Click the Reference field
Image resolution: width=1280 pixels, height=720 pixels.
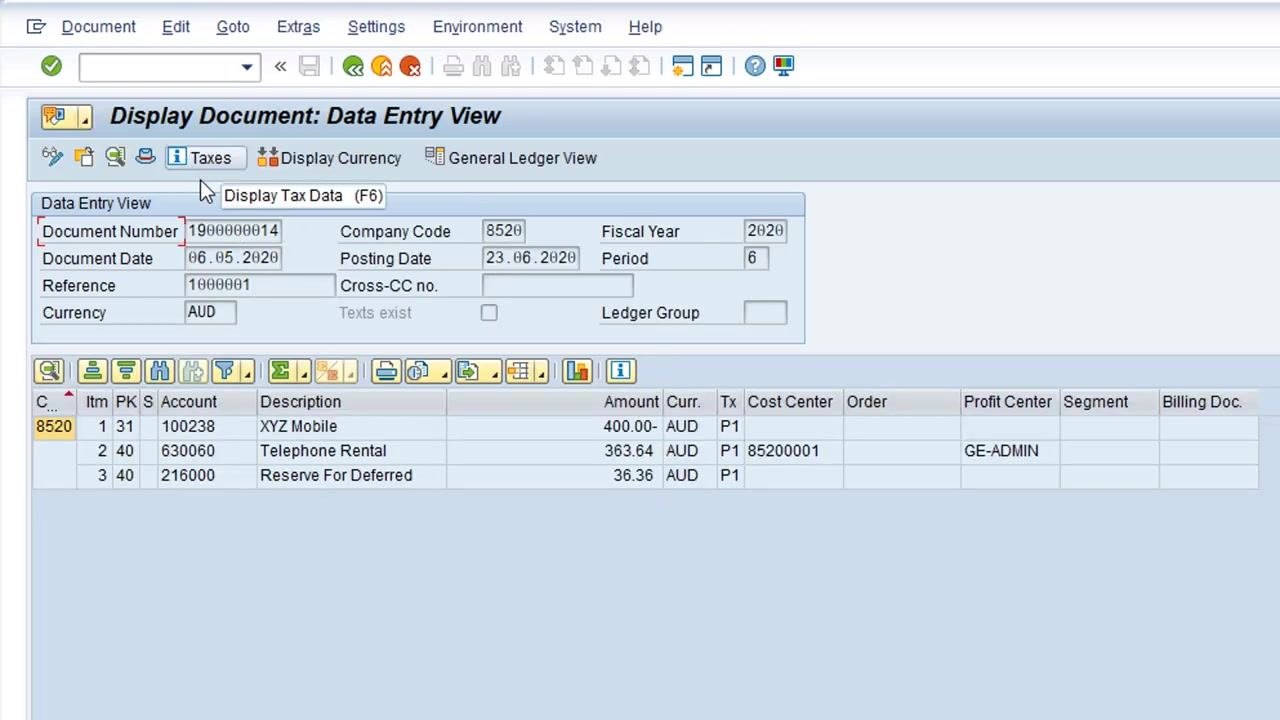point(260,285)
